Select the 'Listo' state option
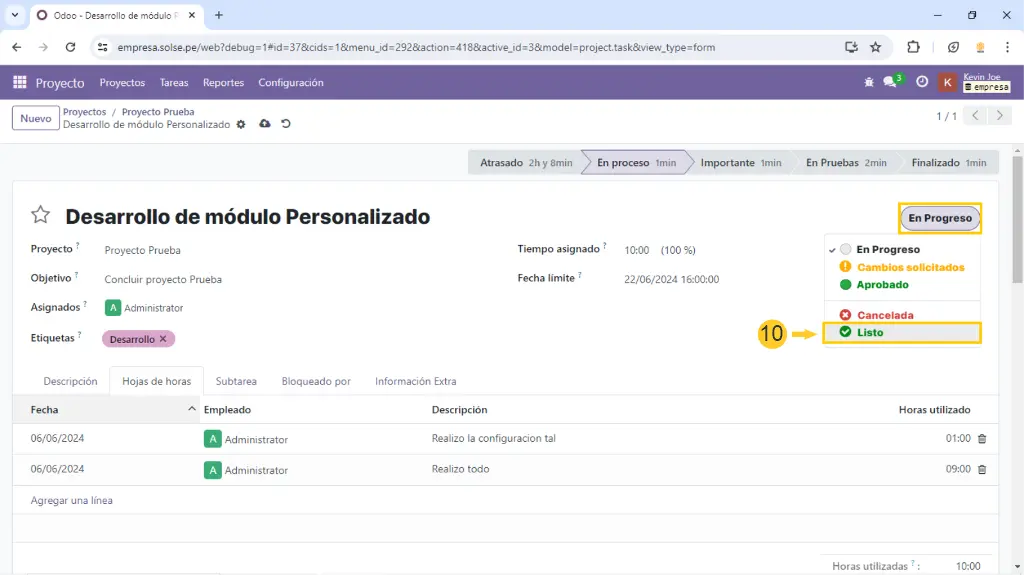This screenshot has height=575, width=1024. point(870,332)
